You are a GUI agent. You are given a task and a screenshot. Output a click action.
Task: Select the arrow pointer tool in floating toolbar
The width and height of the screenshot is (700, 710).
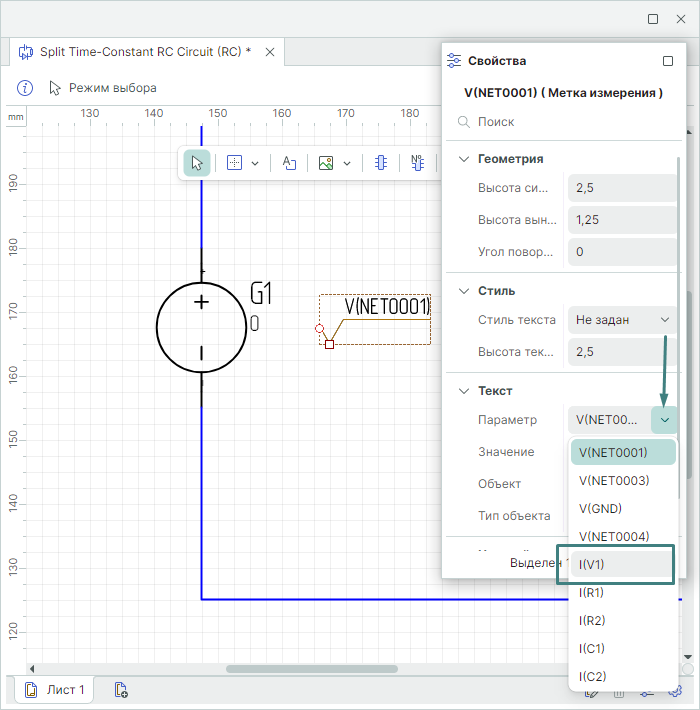click(197, 163)
